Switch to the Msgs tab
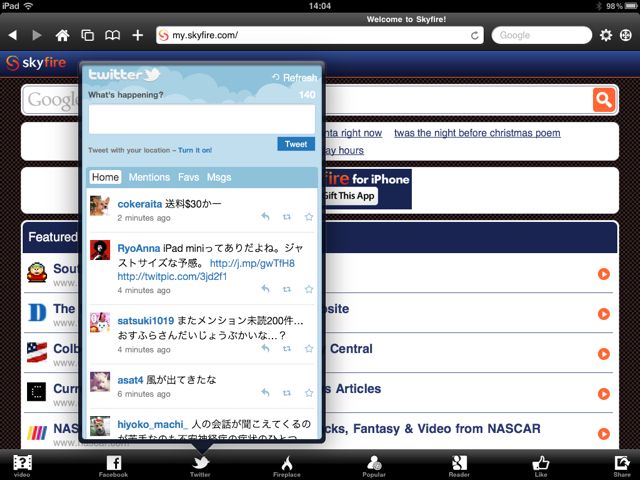The height and width of the screenshot is (480, 640). [219, 177]
